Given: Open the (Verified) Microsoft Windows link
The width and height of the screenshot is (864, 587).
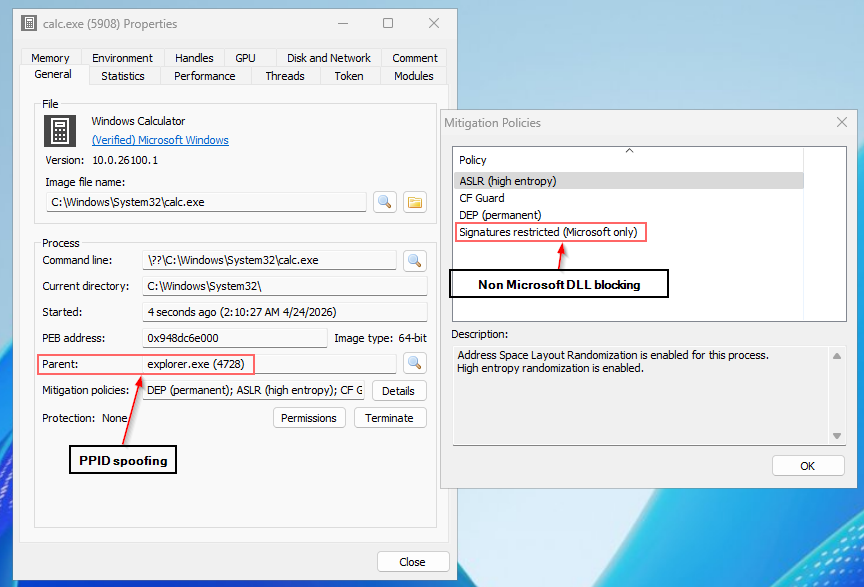Looking at the screenshot, I should pos(160,140).
